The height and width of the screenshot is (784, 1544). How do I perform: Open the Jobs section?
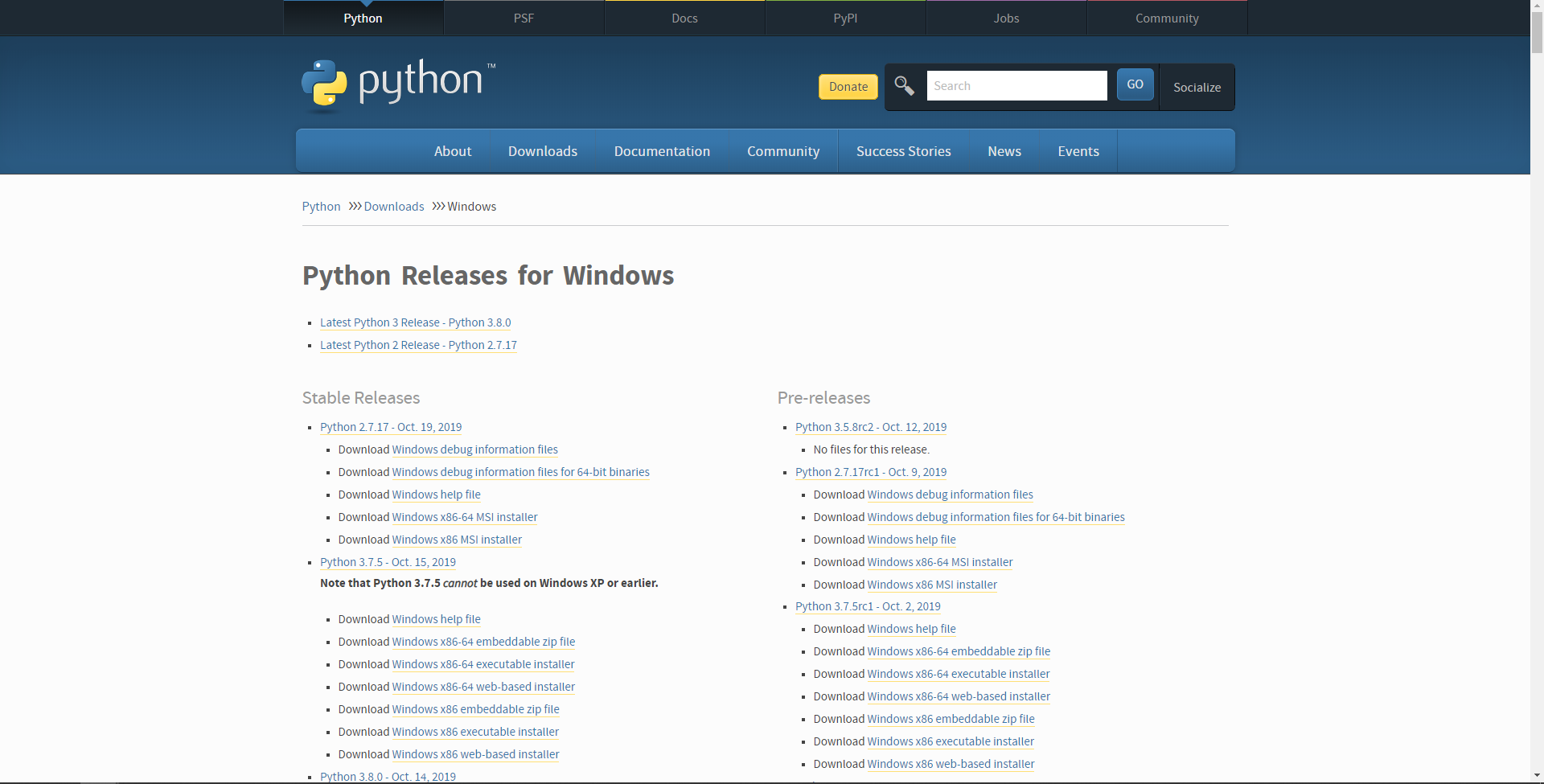click(x=1006, y=18)
